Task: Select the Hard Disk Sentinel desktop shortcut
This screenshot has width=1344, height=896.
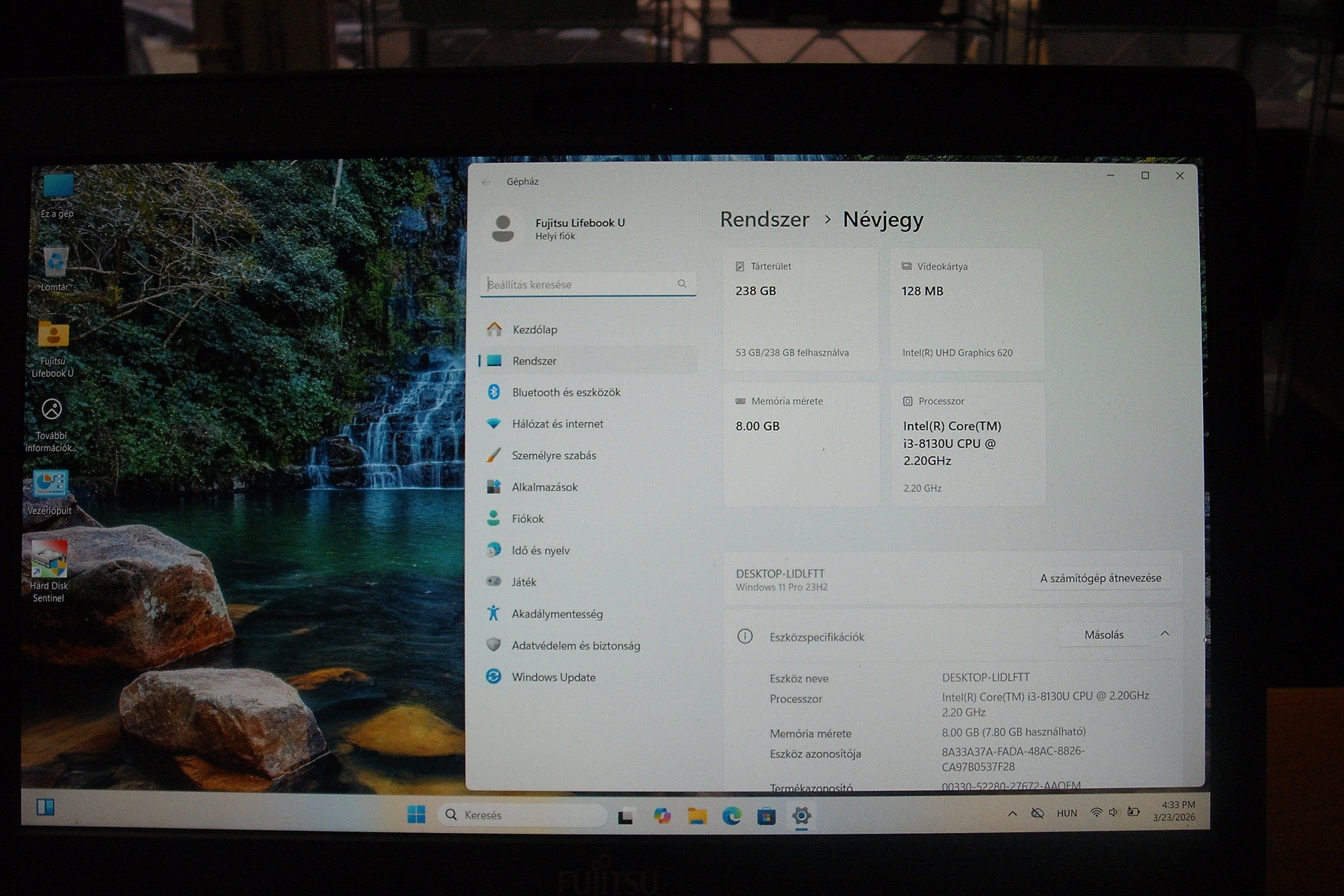Action: tap(49, 572)
